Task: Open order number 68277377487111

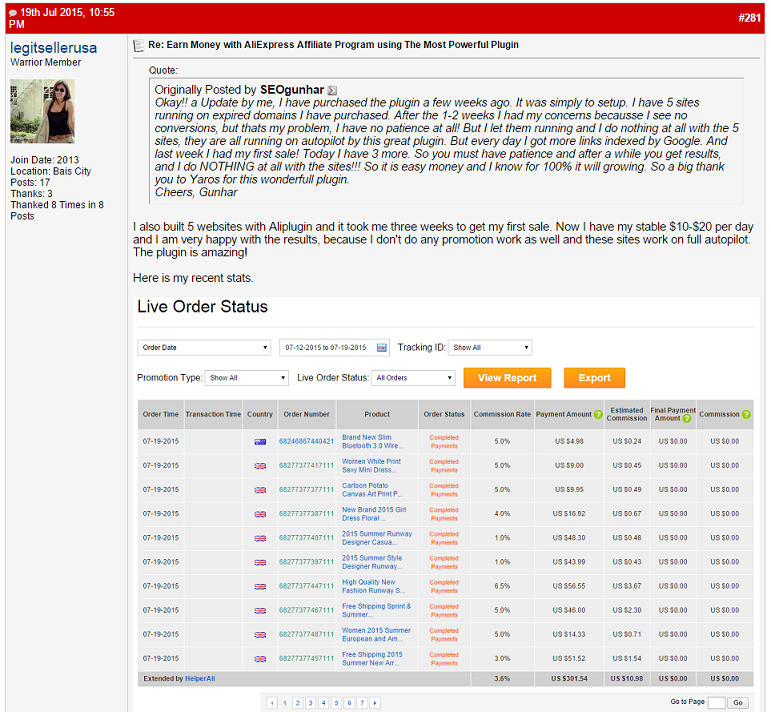Action: [x=306, y=634]
